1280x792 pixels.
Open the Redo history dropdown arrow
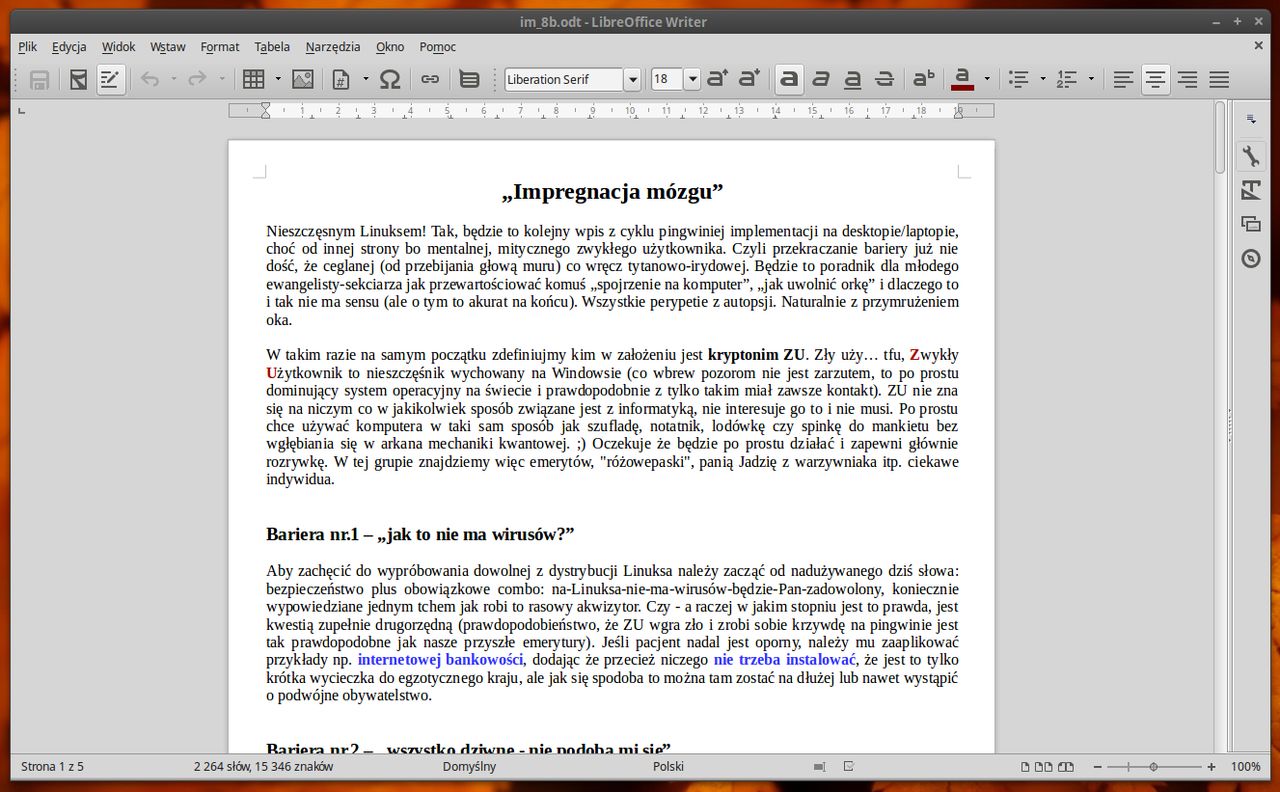(221, 79)
